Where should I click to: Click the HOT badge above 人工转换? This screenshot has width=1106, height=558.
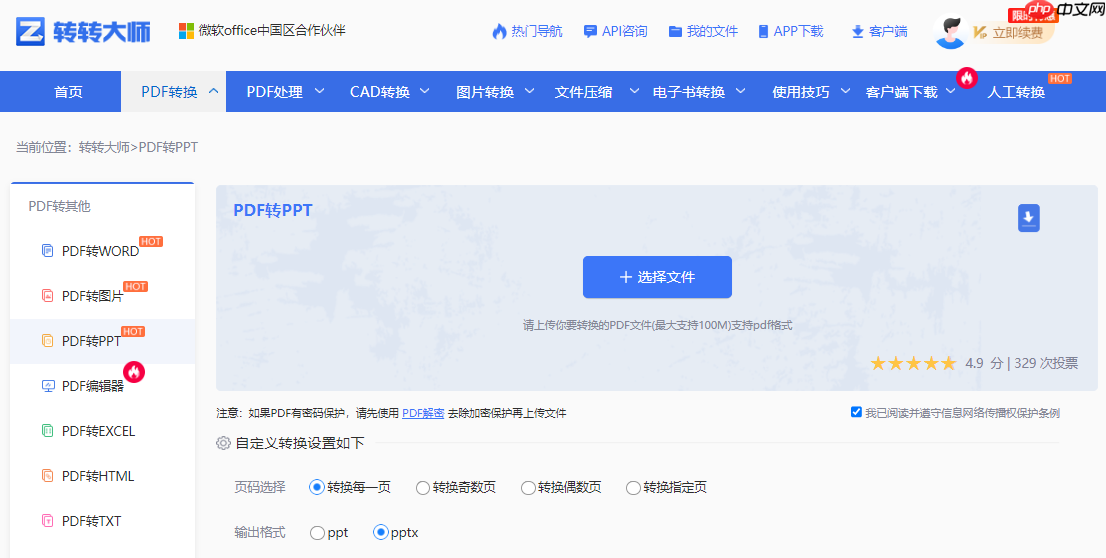coord(1059,78)
